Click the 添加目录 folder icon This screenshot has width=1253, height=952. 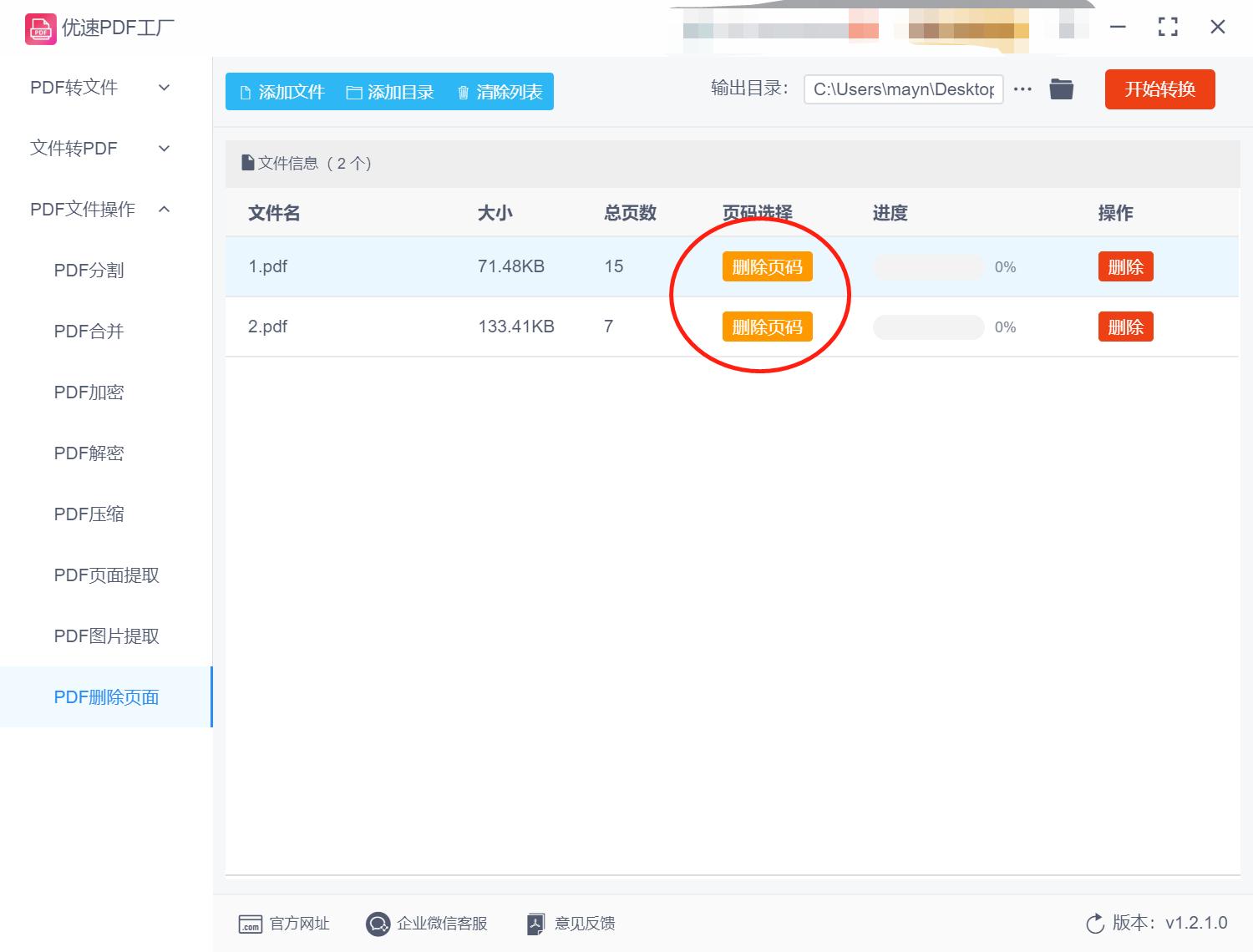(x=354, y=92)
